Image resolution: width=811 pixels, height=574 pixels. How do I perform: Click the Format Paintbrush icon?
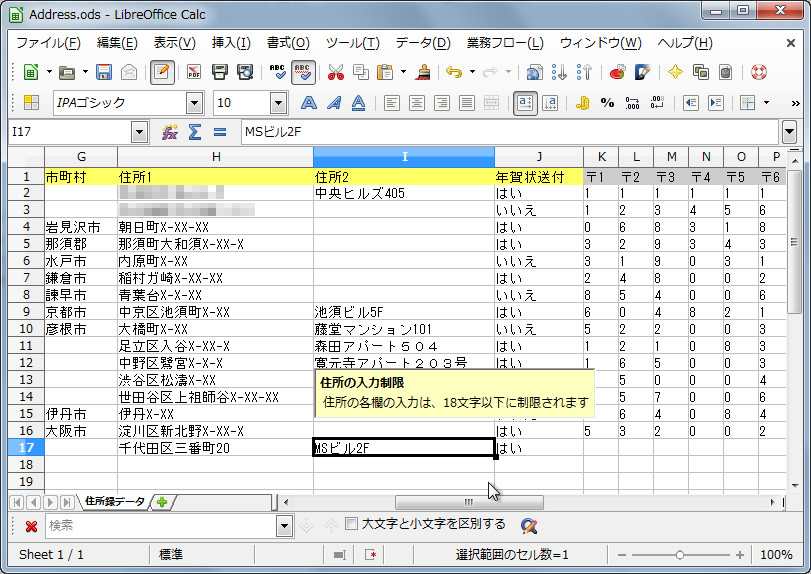click(x=423, y=72)
